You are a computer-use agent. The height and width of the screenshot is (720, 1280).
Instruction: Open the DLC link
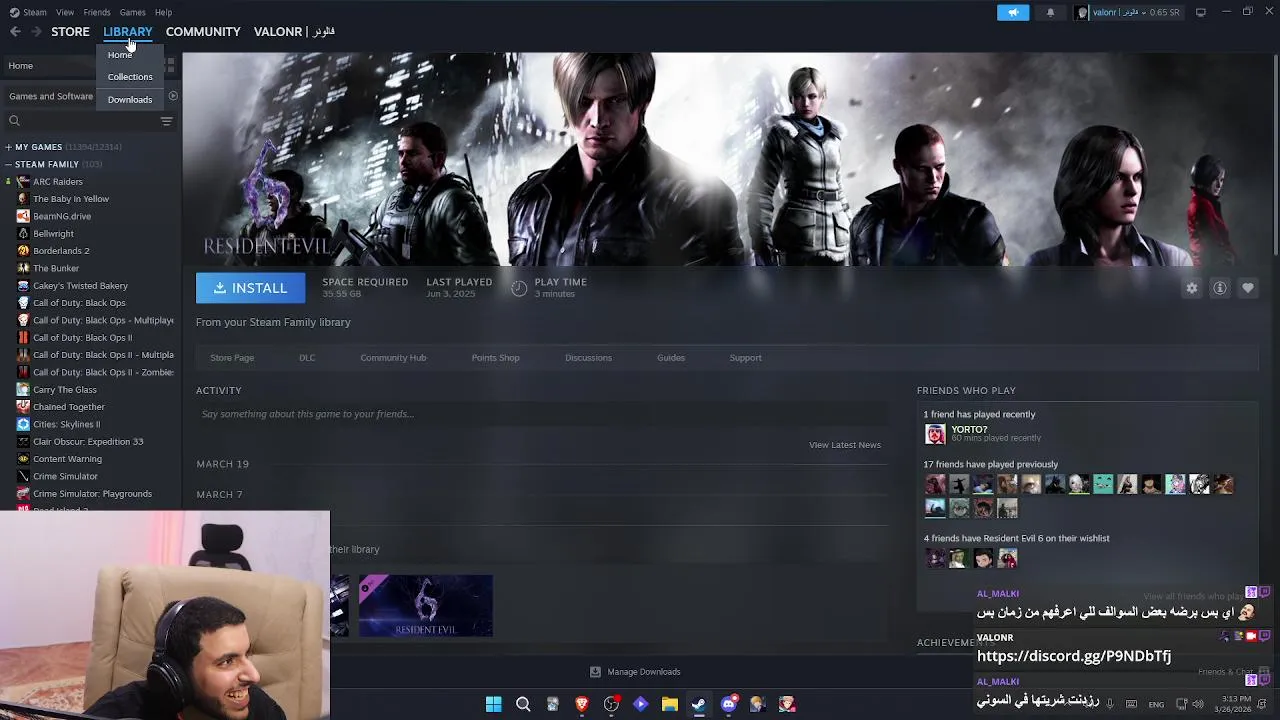point(307,358)
